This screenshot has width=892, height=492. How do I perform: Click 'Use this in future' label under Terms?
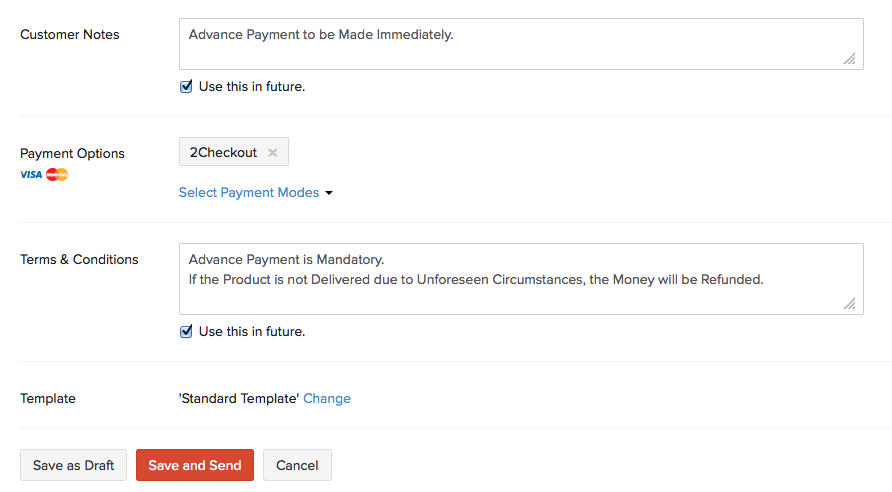(252, 332)
